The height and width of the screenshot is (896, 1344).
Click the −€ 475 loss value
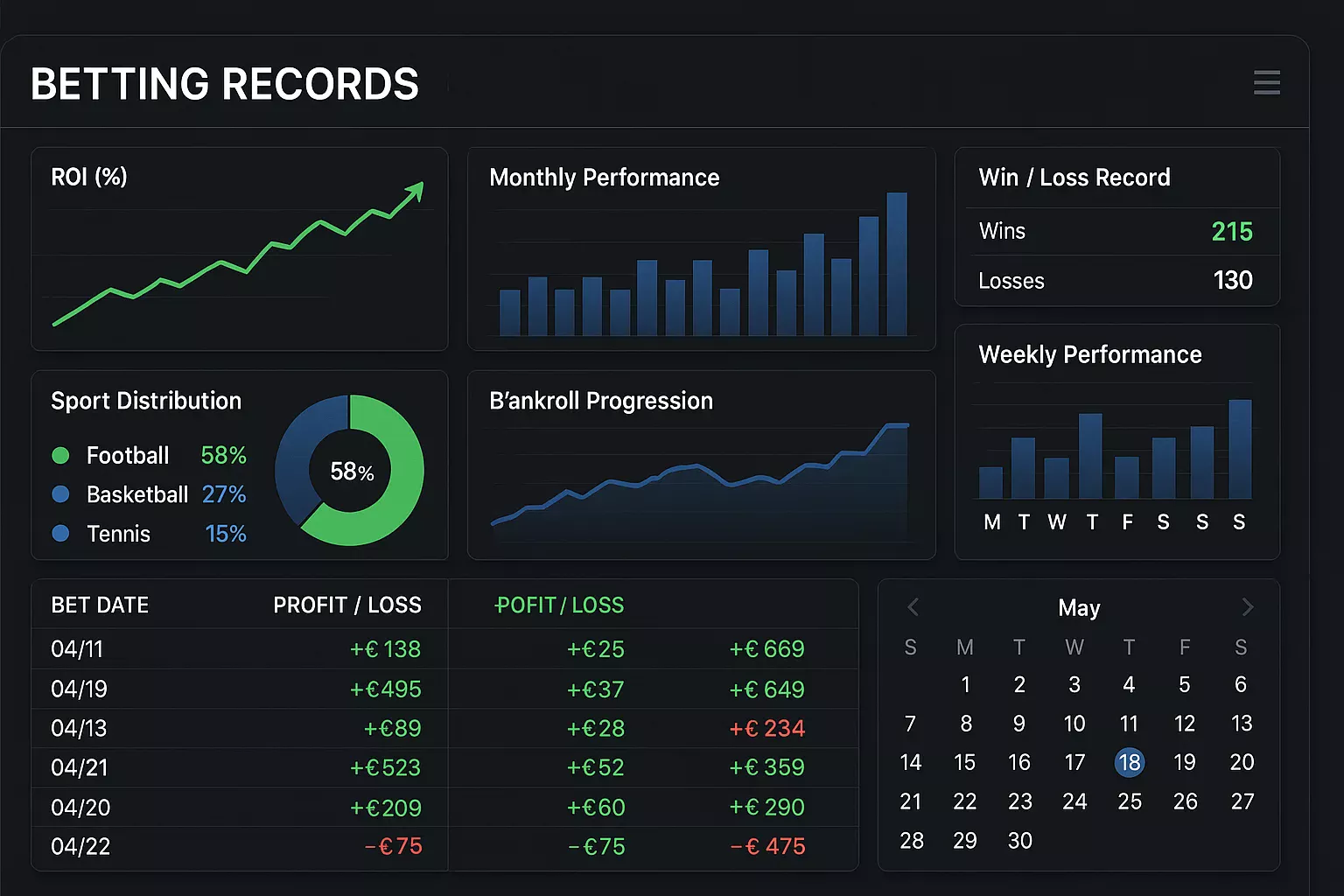(x=767, y=846)
